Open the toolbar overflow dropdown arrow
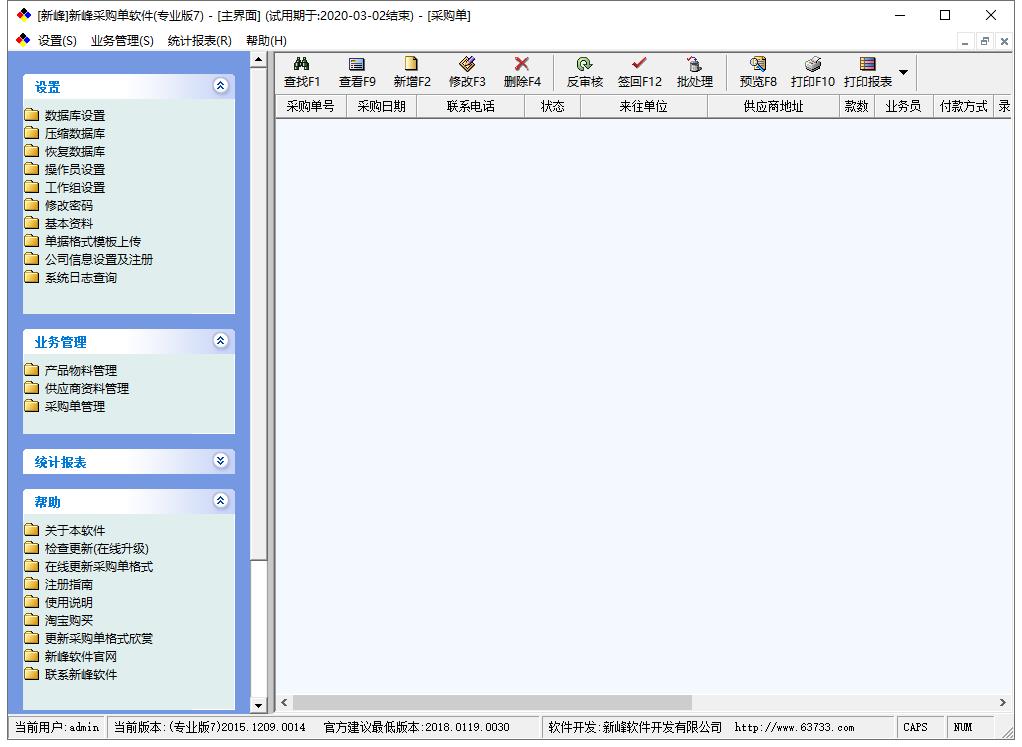Viewport: 1022px width, 747px height. (903, 72)
